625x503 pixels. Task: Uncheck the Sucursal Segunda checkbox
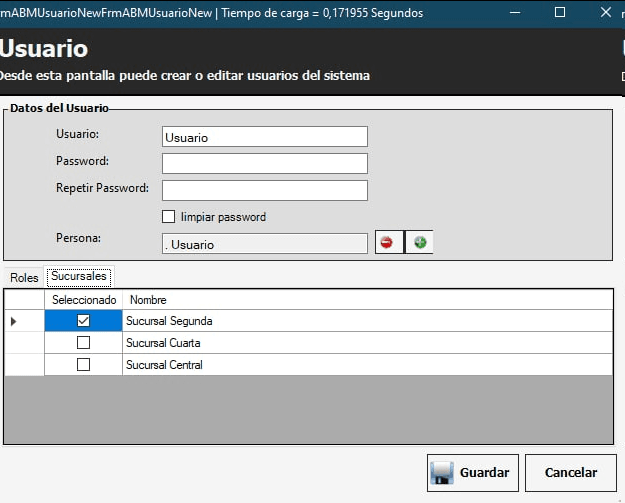click(x=84, y=321)
